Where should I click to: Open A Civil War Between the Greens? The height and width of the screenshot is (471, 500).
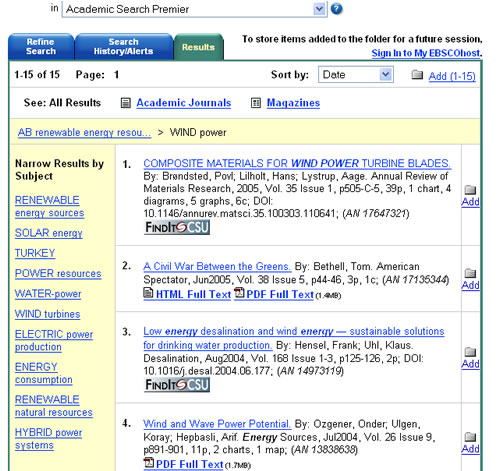pyautogui.click(x=217, y=266)
